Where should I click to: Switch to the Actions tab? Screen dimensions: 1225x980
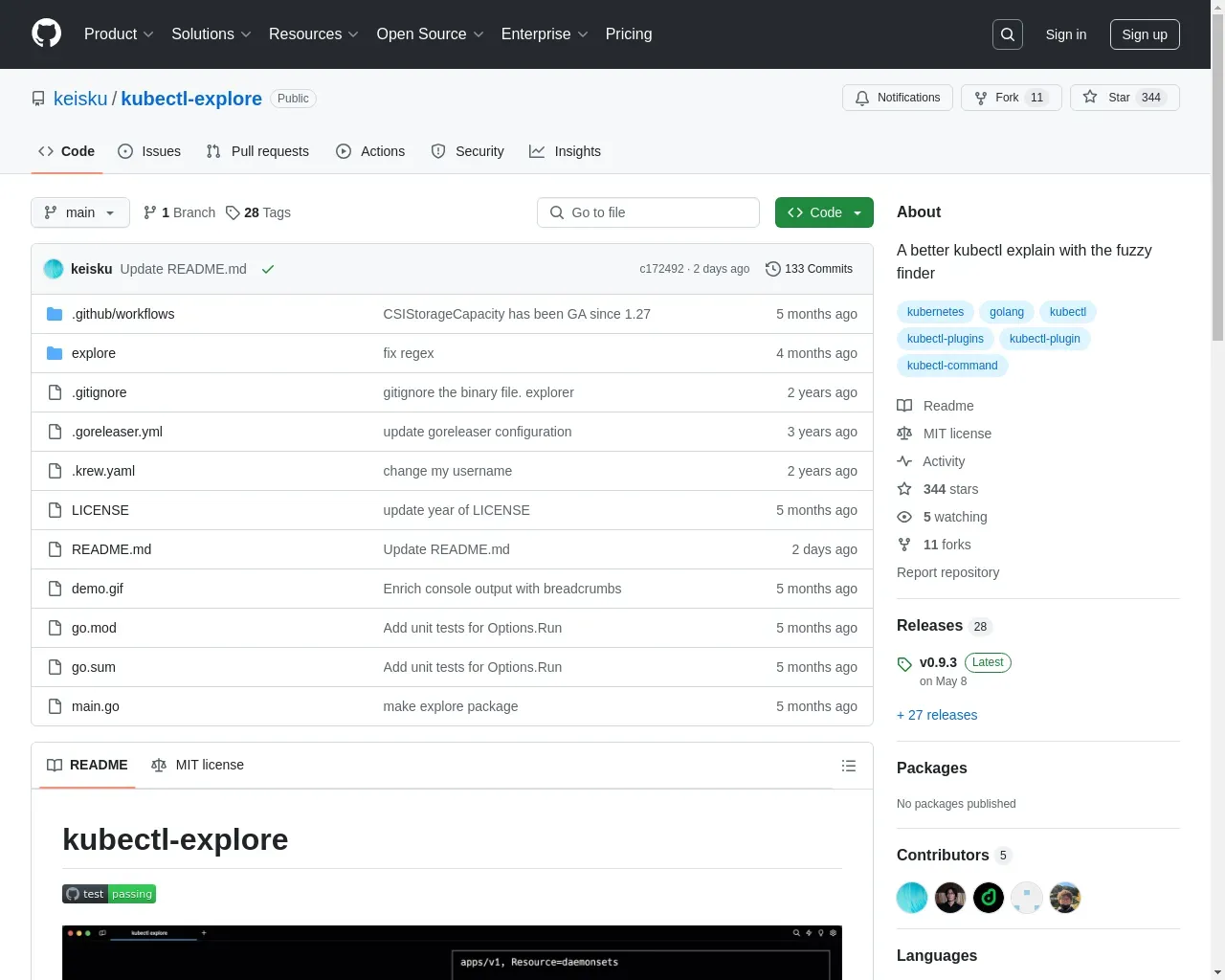[370, 151]
